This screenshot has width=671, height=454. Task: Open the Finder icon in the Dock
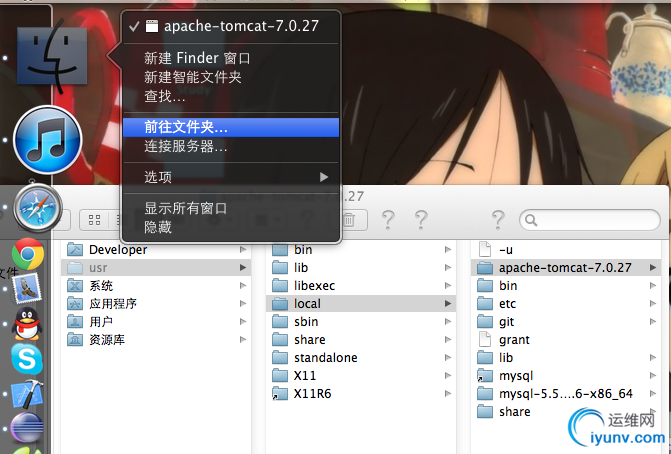click(52, 56)
